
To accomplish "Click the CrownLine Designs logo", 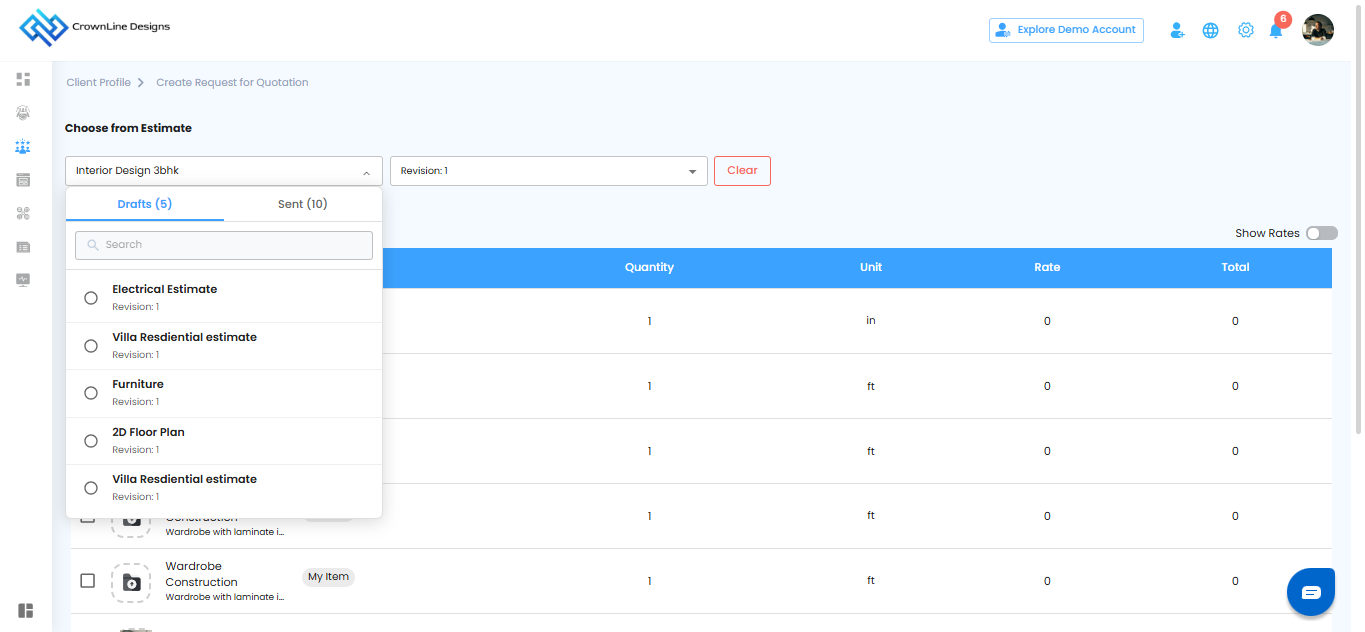I will tap(95, 28).
